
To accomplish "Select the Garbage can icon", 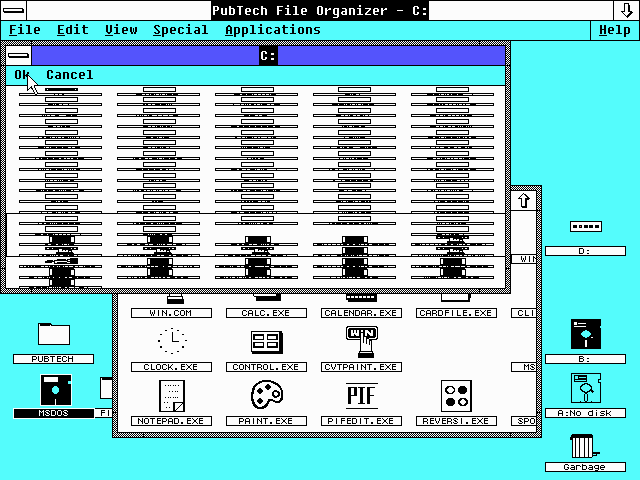I will (584, 446).
